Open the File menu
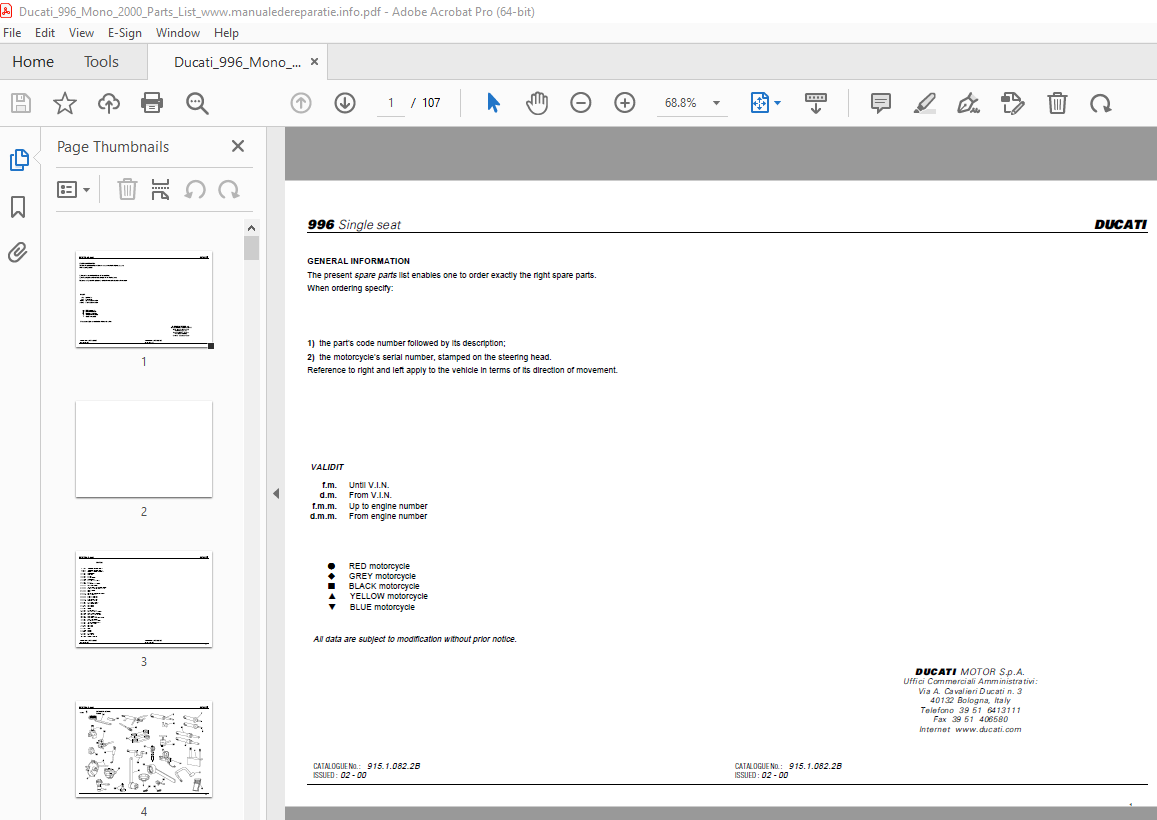The width and height of the screenshot is (1157, 820). [x=13, y=32]
